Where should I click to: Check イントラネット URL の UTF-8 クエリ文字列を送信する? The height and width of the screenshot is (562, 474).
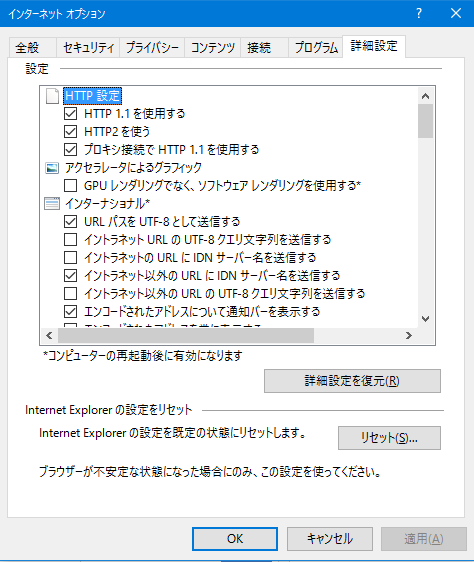coord(70,239)
